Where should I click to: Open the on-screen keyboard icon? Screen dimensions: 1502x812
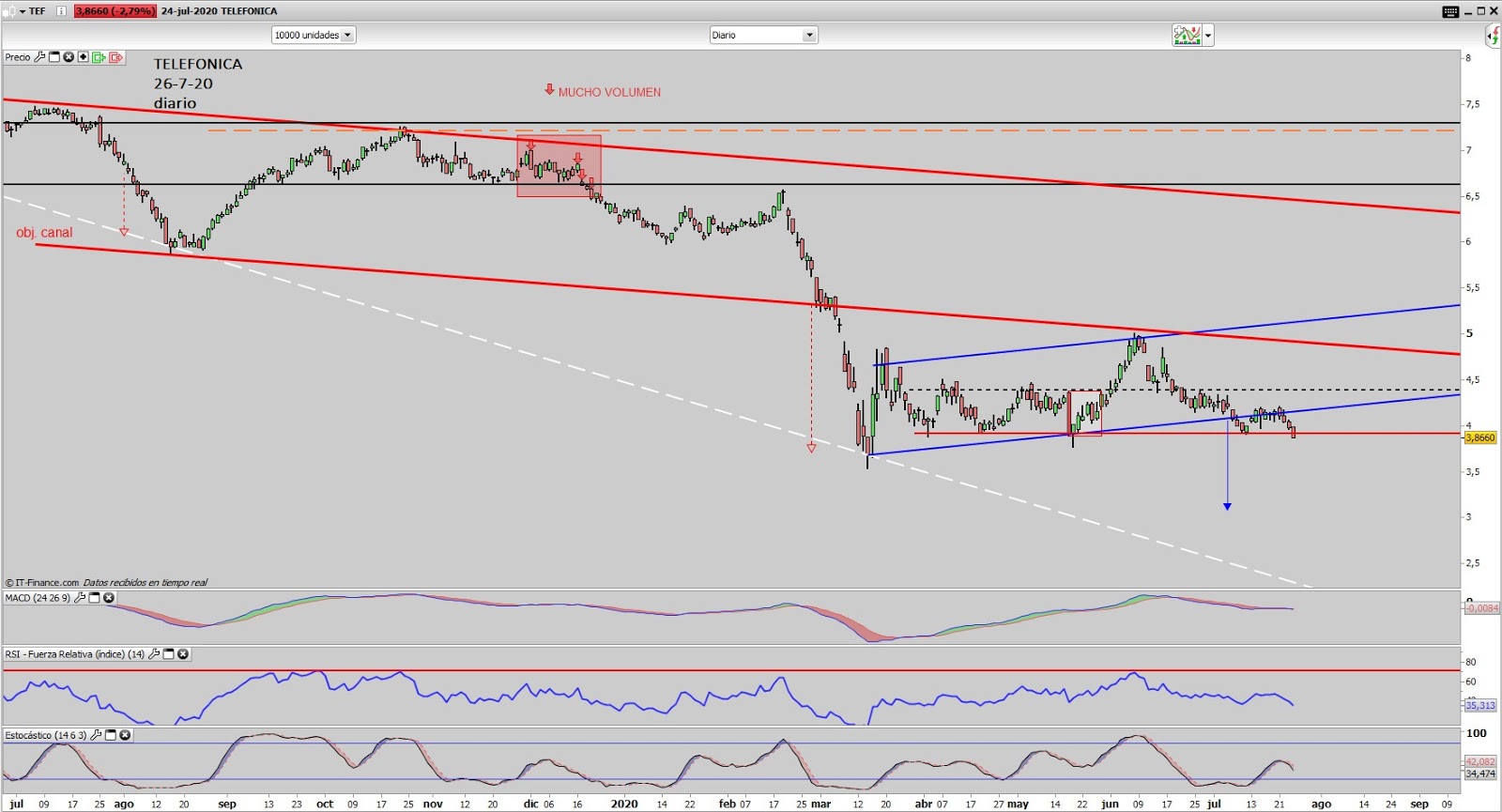[1450, 11]
